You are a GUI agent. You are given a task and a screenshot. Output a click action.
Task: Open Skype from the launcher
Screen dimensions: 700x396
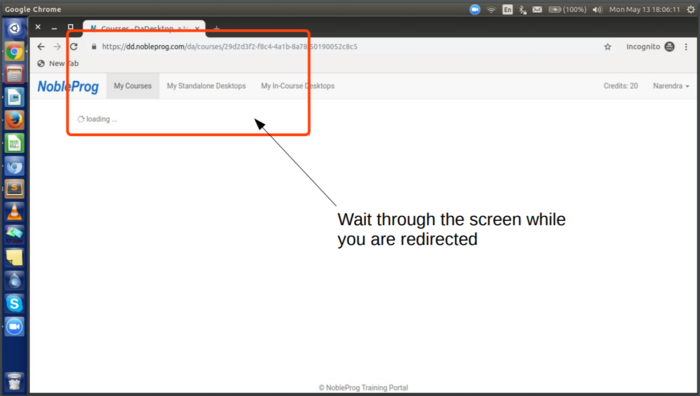tap(14, 304)
